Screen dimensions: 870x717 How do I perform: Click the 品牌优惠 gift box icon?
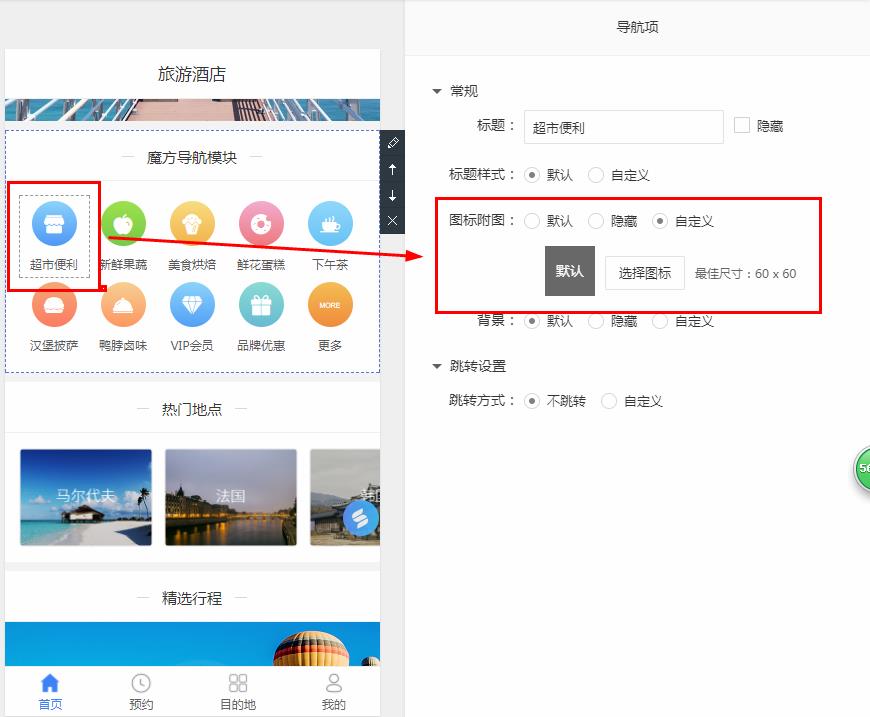261,305
